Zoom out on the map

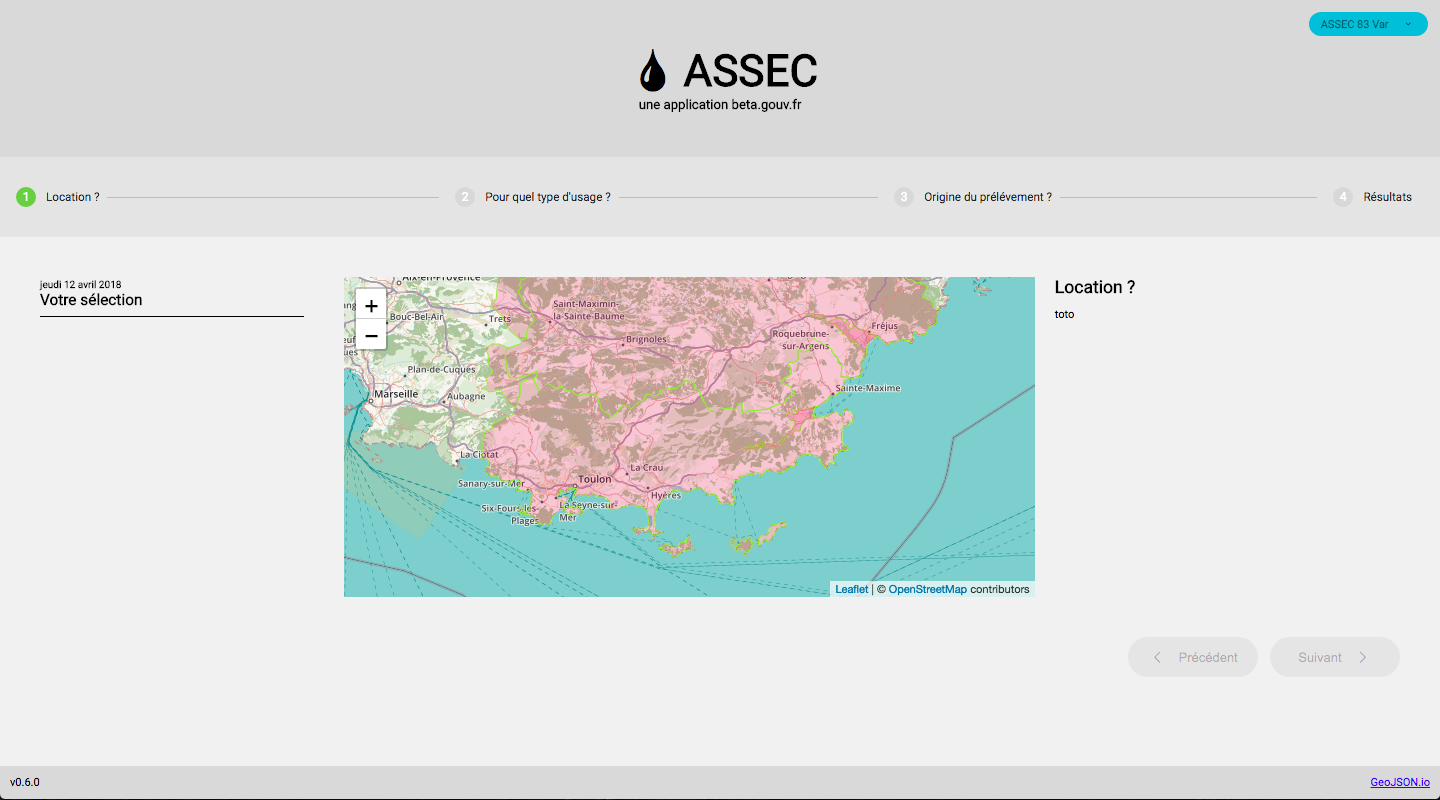click(x=371, y=336)
